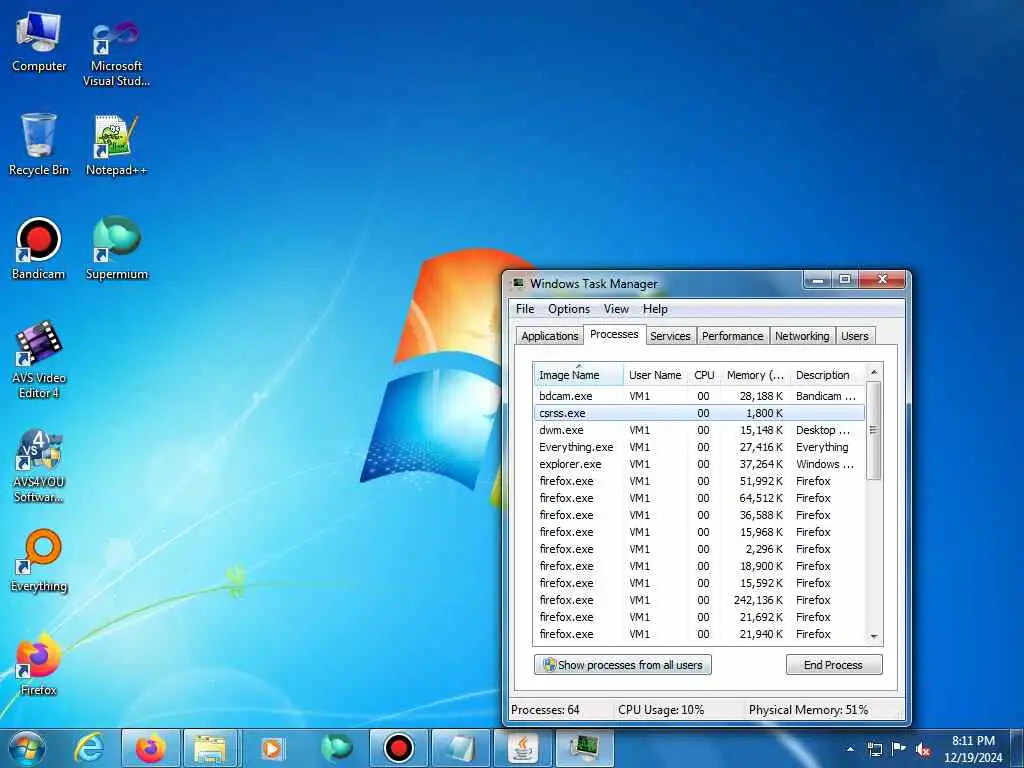Select the Bandicam desktop shortcut
The width and height of the screenshot is (1024, 768).
[39, 248]
